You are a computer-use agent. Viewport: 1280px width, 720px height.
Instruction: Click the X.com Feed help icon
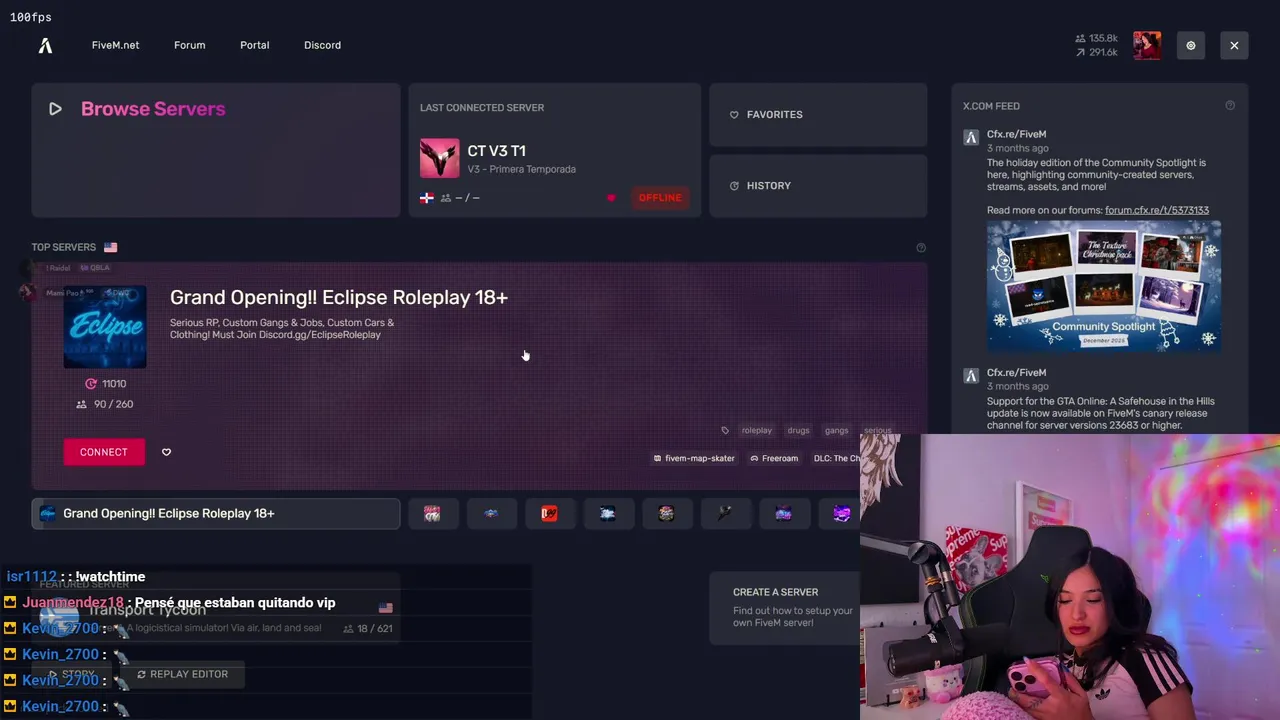pyautogui.click(x=1230, y=106)
